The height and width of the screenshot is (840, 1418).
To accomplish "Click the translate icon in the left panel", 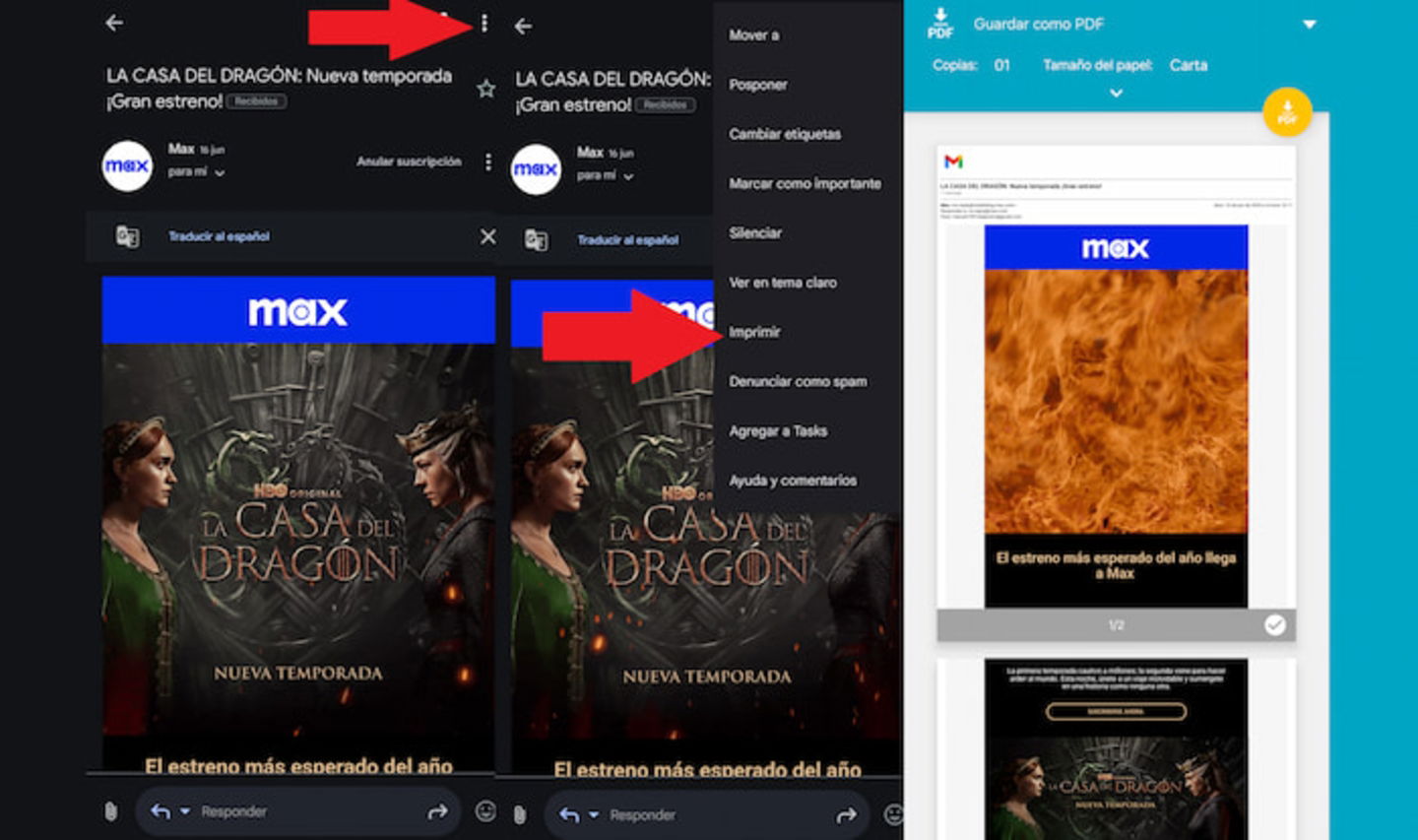I will (x=127, y=236).
